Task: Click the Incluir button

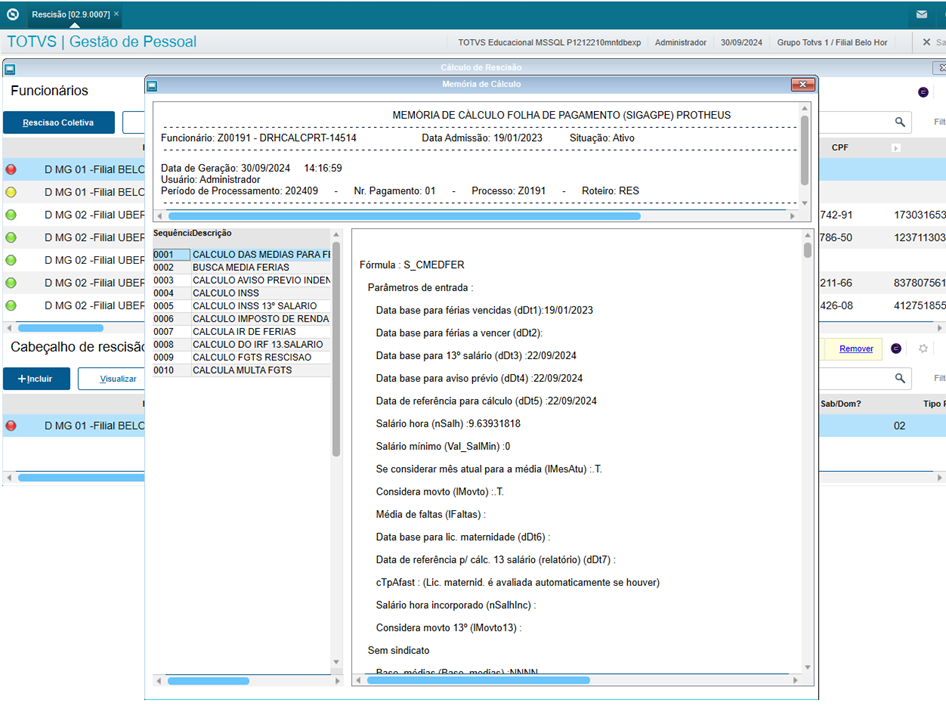Action: pos(36,379)
